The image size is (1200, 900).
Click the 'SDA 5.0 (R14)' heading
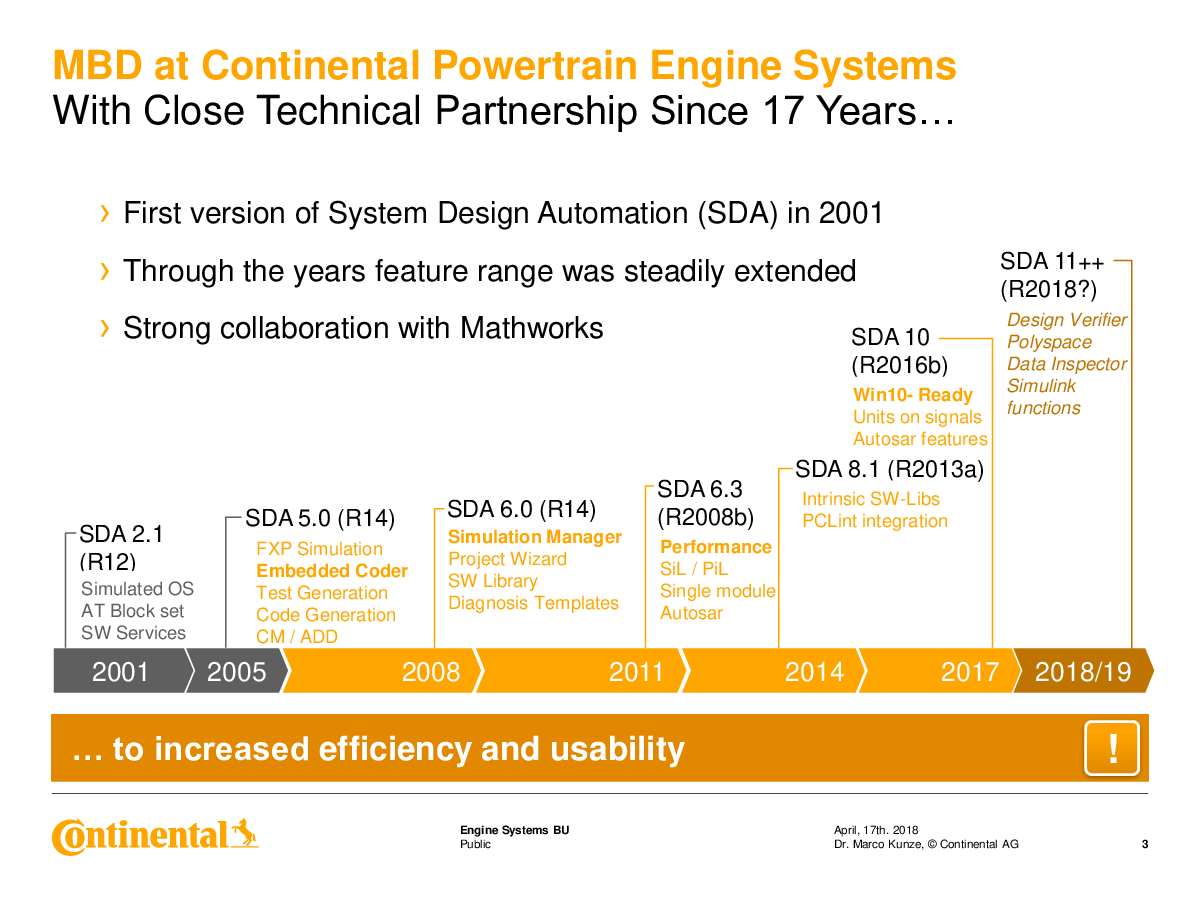pos(320,519)
